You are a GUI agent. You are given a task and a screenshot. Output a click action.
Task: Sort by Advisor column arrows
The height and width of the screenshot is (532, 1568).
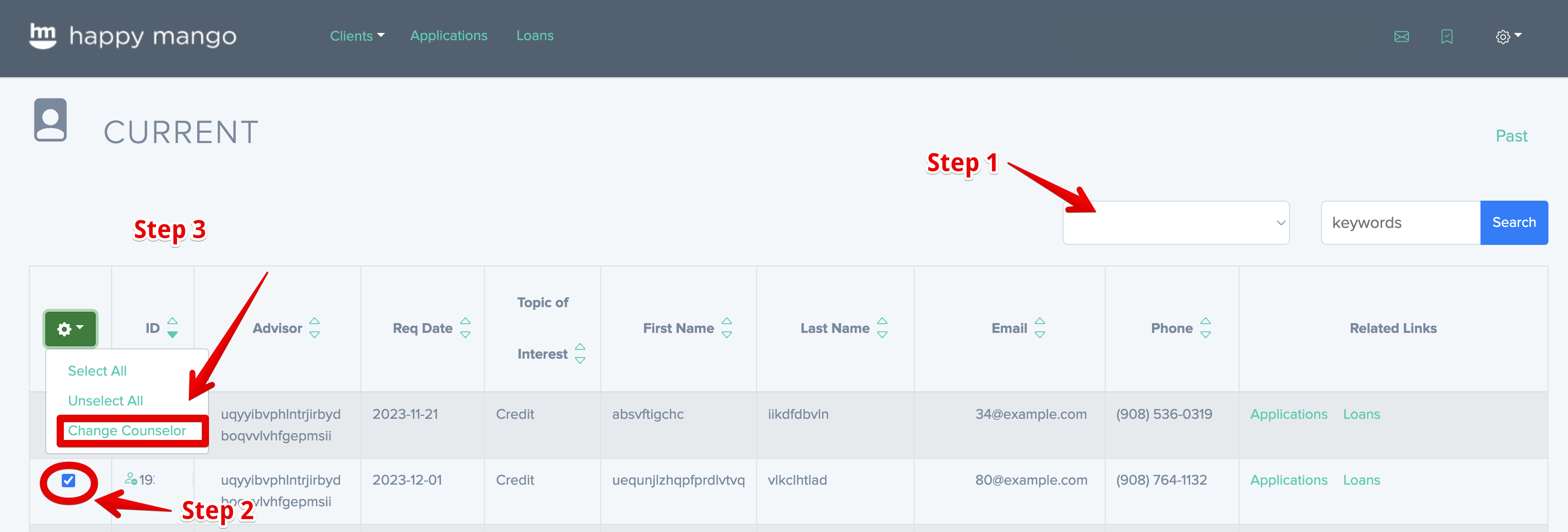(x=314, y=327)
